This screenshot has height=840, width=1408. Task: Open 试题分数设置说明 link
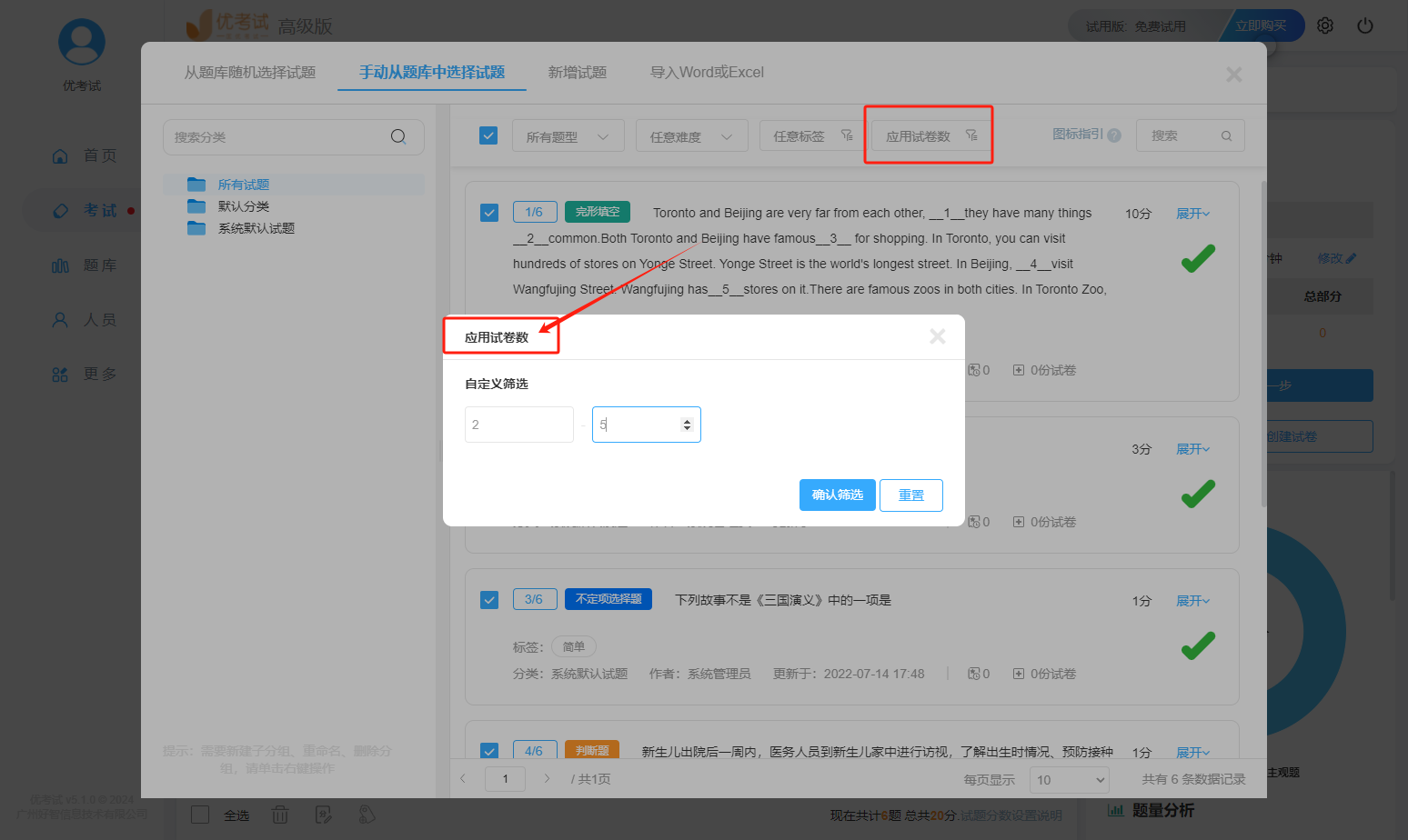click(1011, 815)
